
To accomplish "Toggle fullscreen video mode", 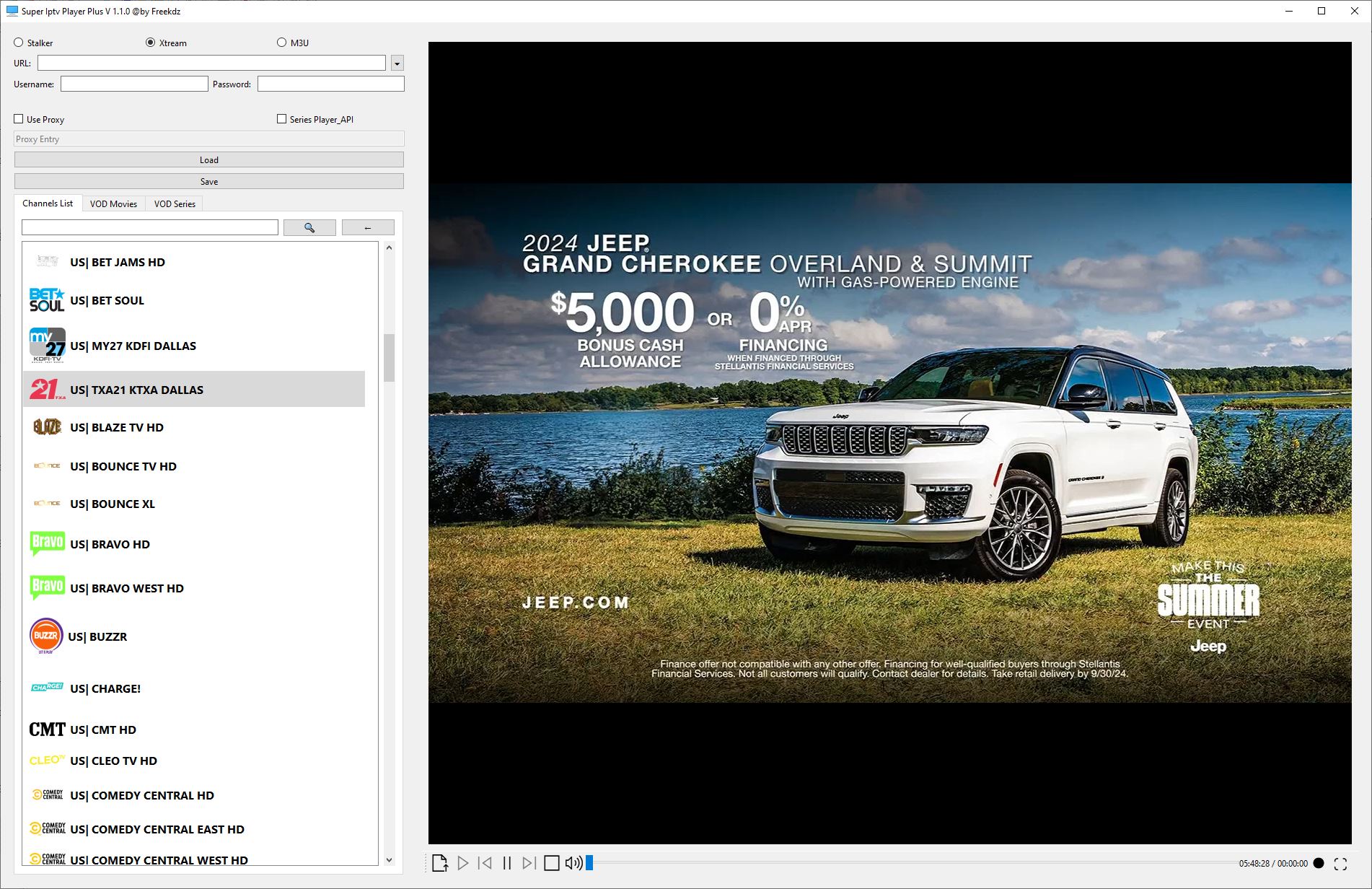I will pos(1341,864).
